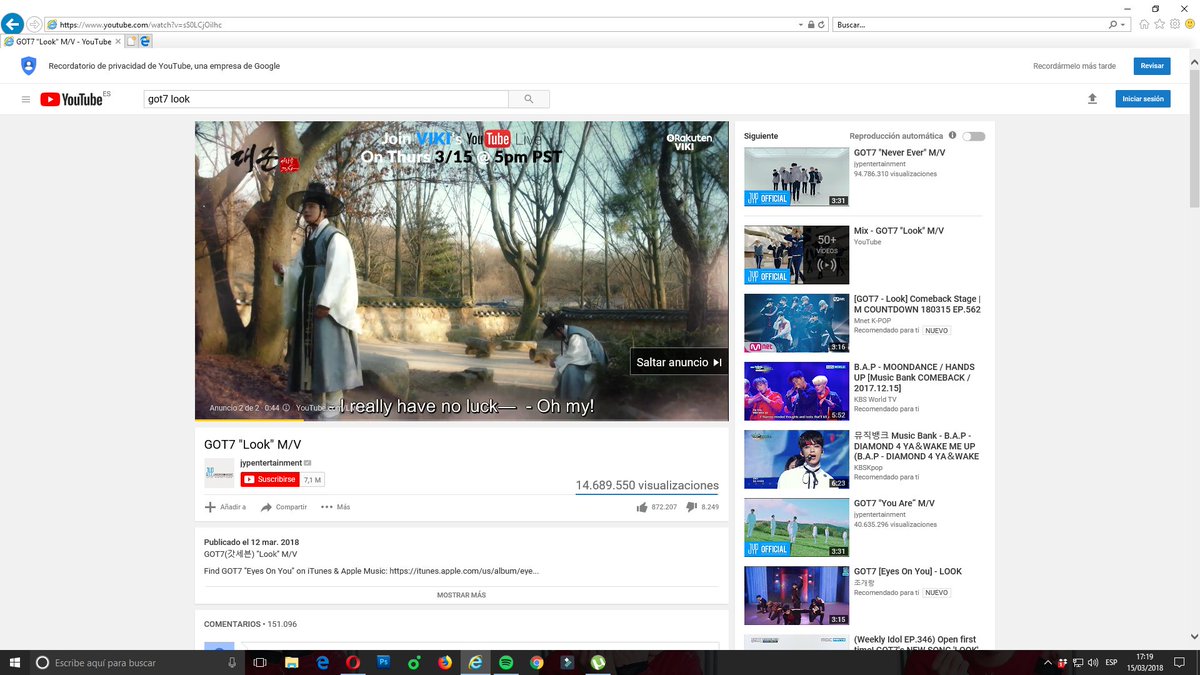Click the upload video arrow icon
This screenshot has width=1200, height=675.
click(1092, 99)
